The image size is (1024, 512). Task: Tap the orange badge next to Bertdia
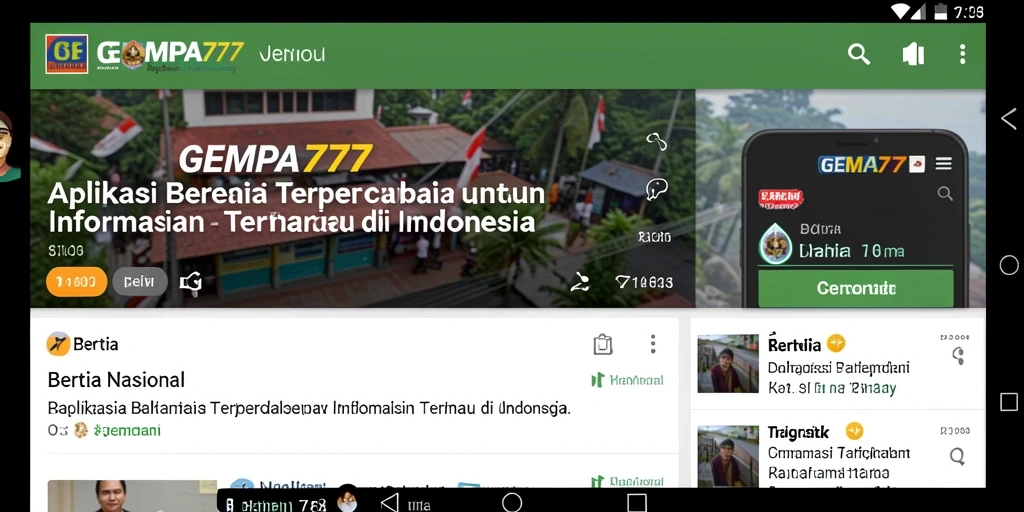(x=836, y=344)
